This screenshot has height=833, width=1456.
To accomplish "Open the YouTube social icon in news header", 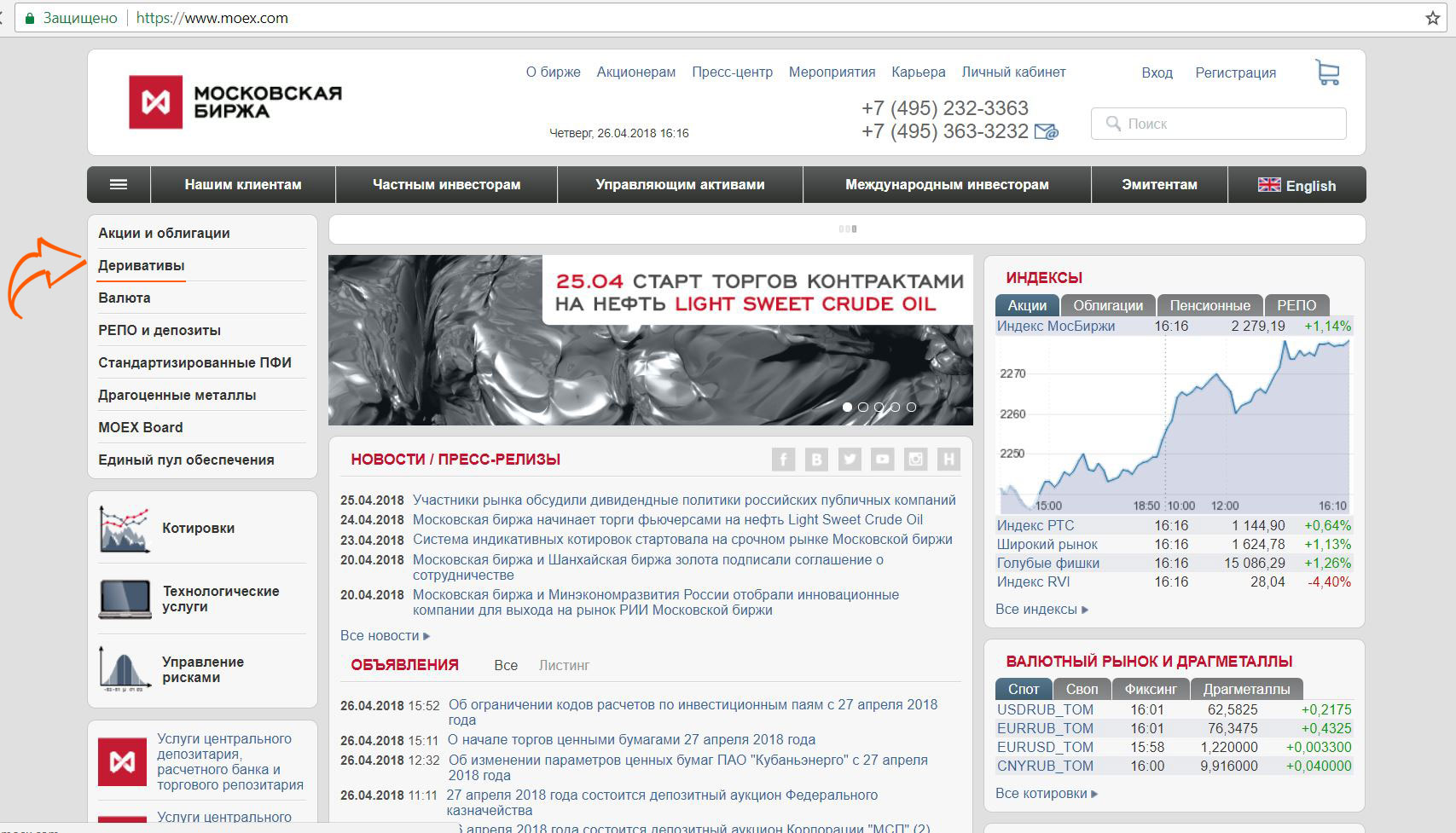I will pos(882,460).
